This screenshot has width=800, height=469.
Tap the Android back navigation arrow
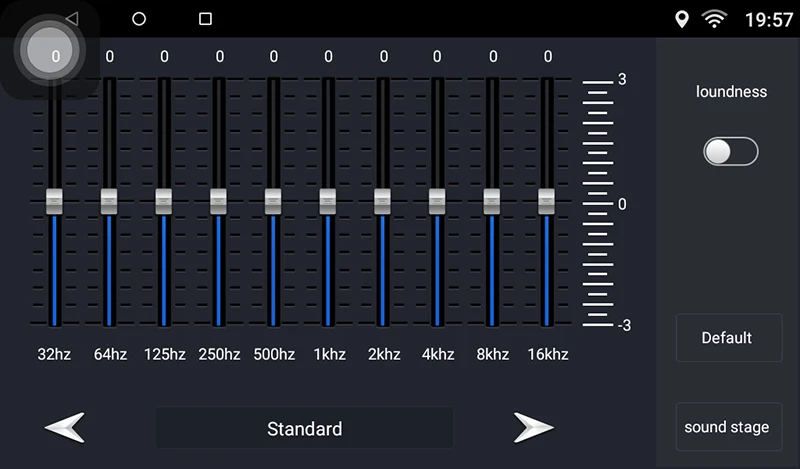coord(72,19)
